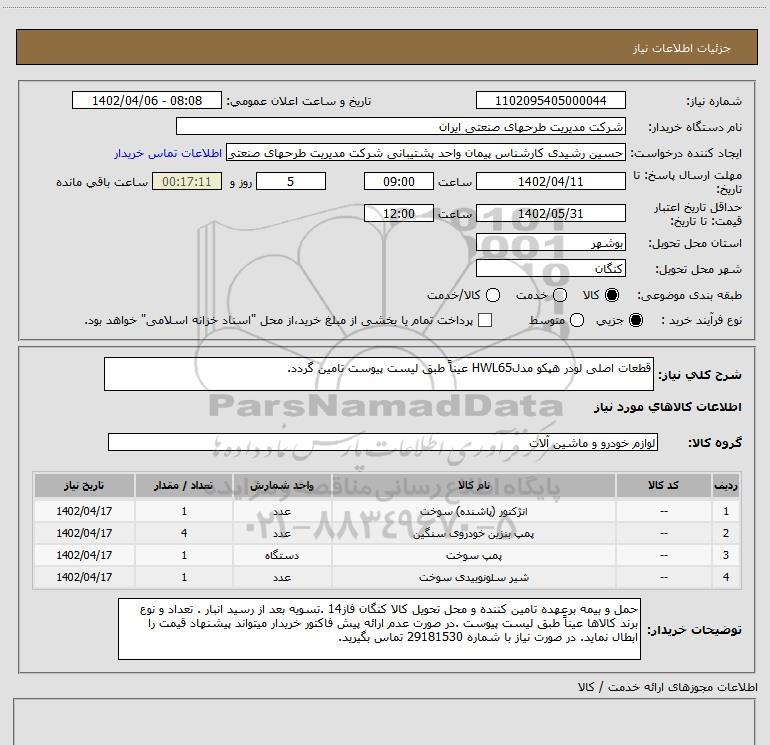The height and width of the screenshot is (745, 770).
Task: Select the پمپ بنزین خودروی سنگین row name
Action: [x=473, y=533]
